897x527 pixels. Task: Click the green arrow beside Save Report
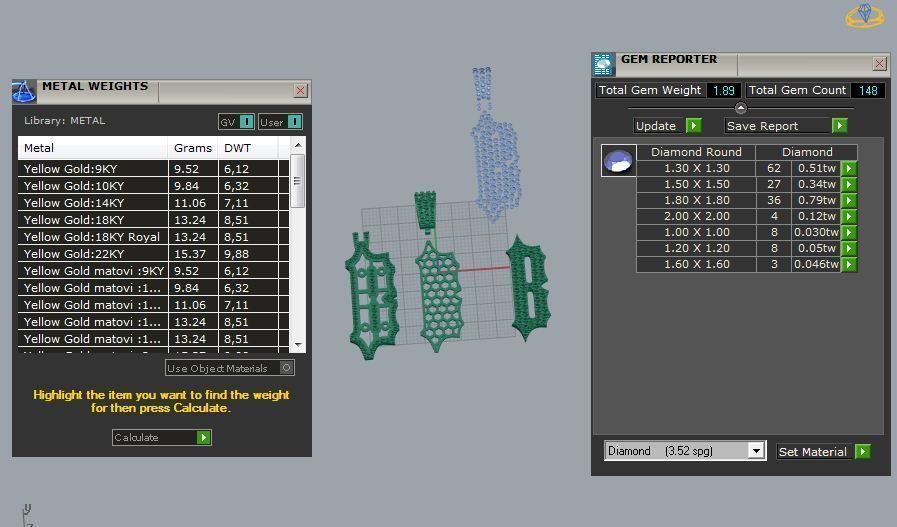coord(839,125)
